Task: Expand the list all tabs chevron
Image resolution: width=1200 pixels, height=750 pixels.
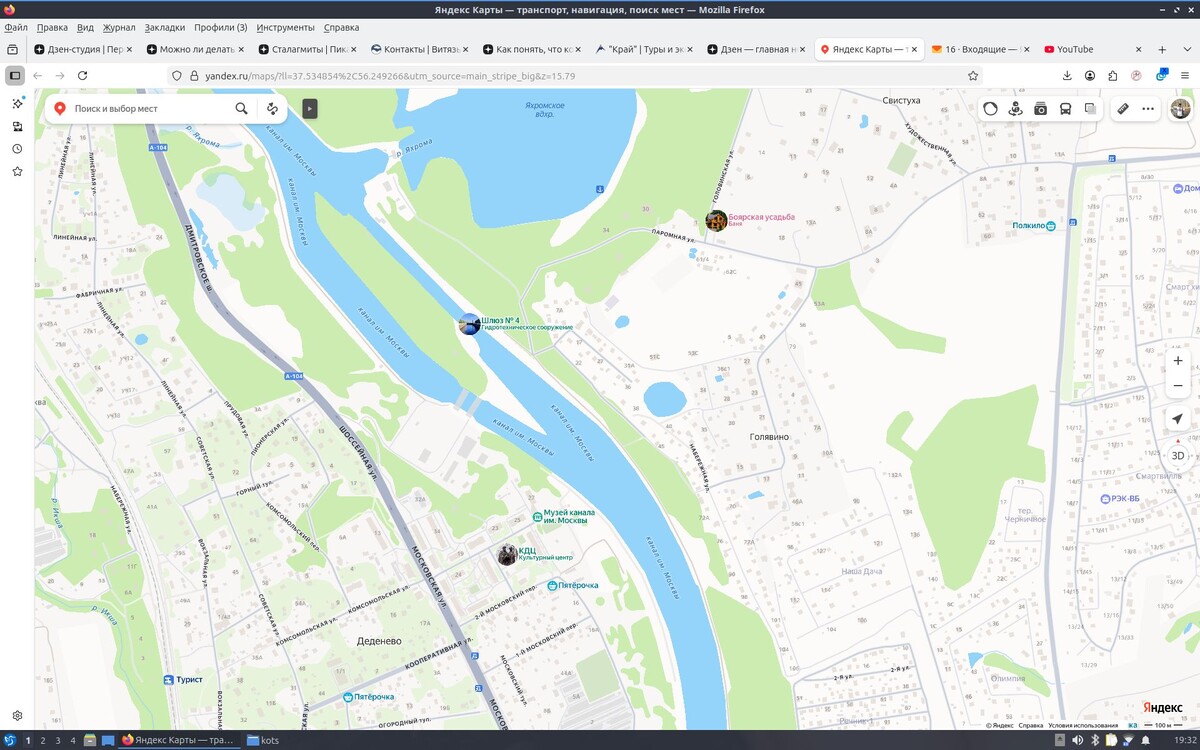Action: (1186, 49)
